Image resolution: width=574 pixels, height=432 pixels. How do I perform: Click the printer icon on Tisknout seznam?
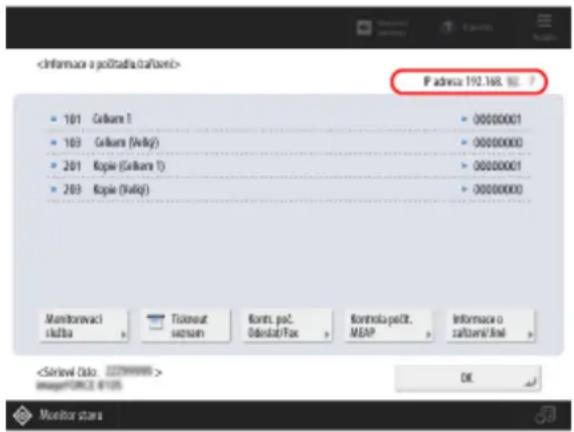coord(156,322)
